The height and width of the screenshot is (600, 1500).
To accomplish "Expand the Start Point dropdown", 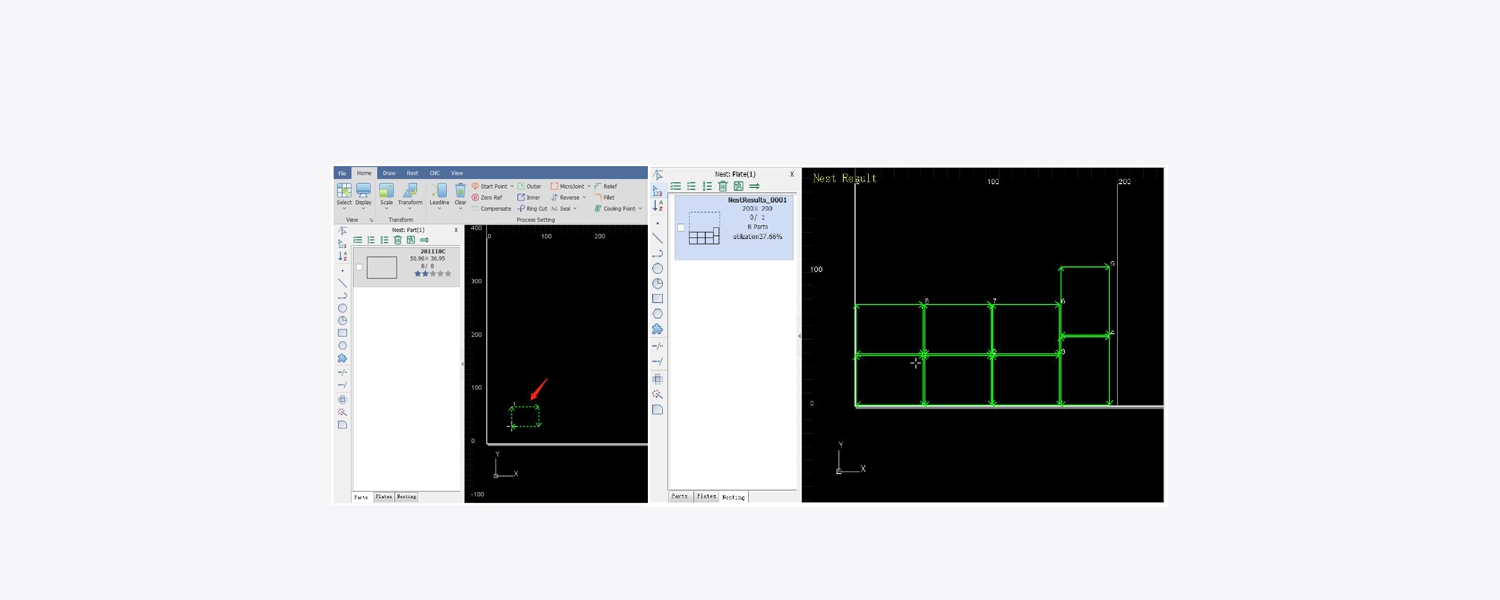I will (512, 187).
